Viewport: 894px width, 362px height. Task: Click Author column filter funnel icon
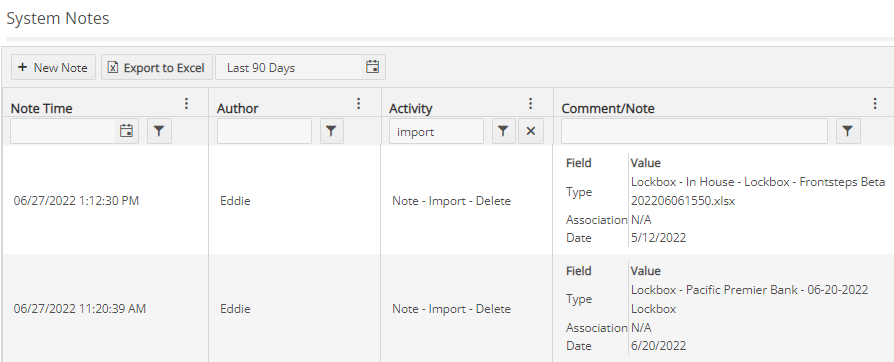point(331,131)
